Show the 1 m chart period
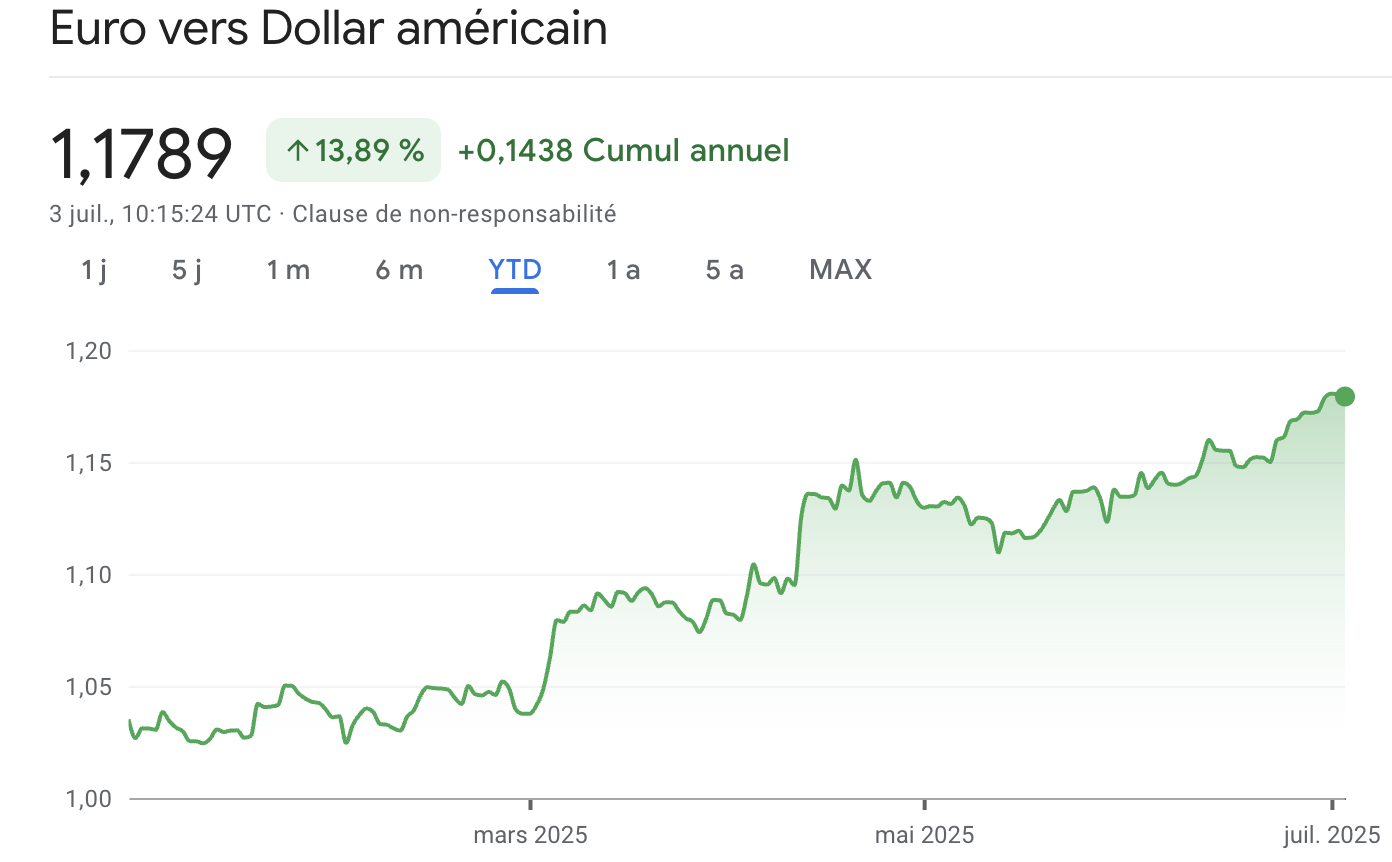Image resolution: width=1392 pixels, height=862 pixels. point(288,270)
